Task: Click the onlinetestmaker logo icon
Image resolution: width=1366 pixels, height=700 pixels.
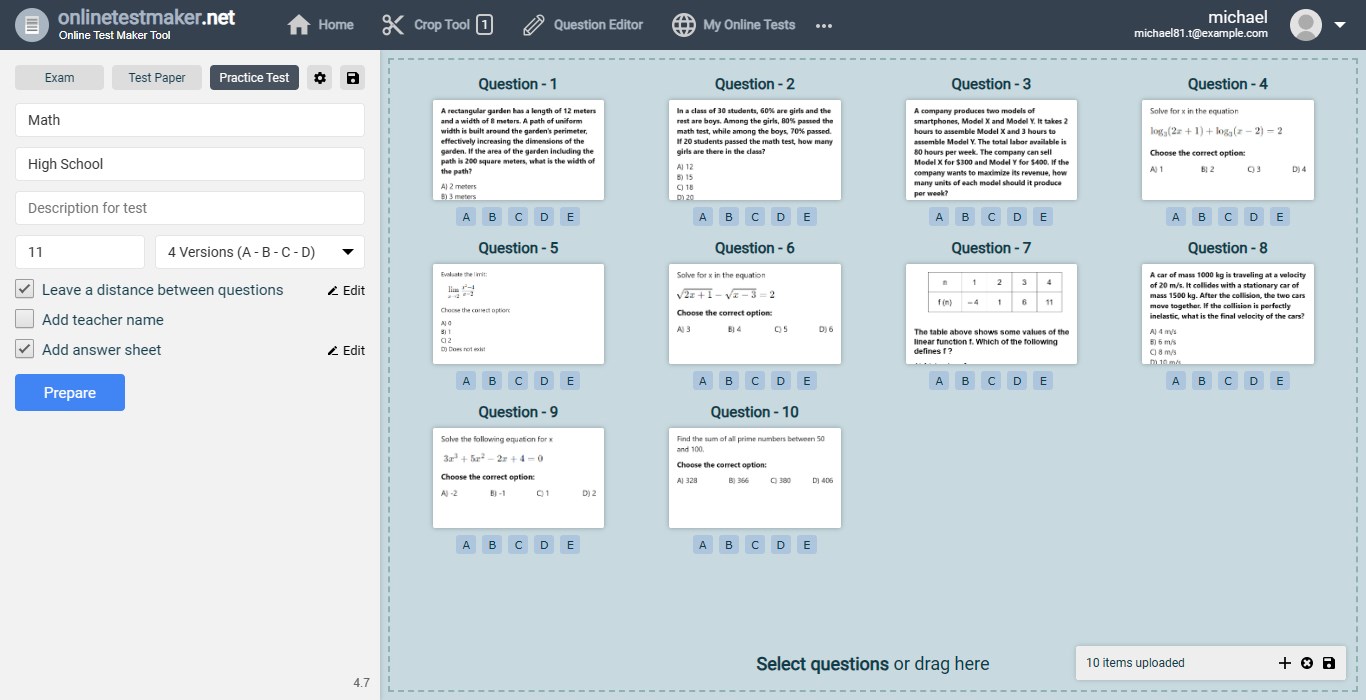Action: tap(33, 25)
